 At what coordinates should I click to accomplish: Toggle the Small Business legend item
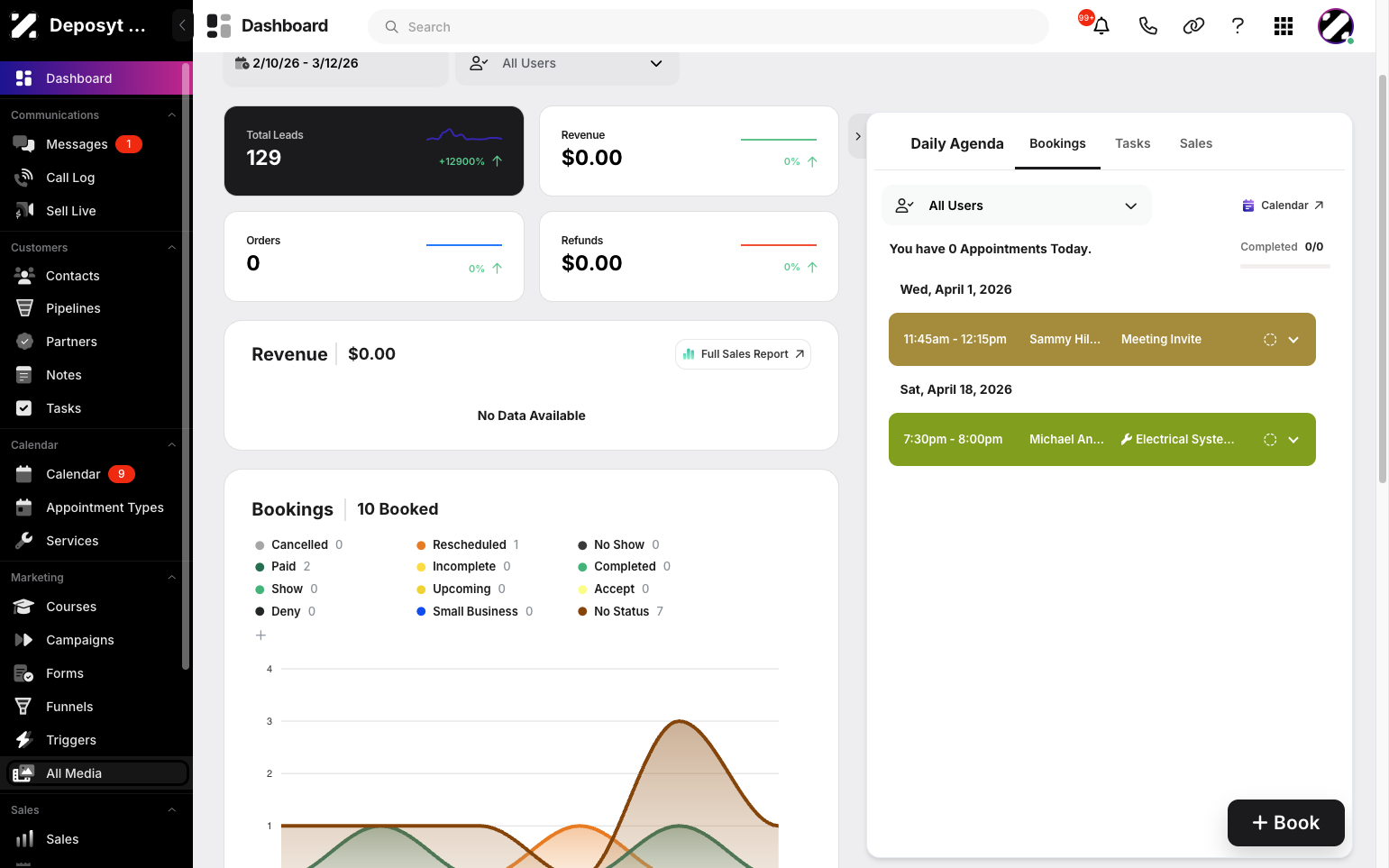[474, 611]
